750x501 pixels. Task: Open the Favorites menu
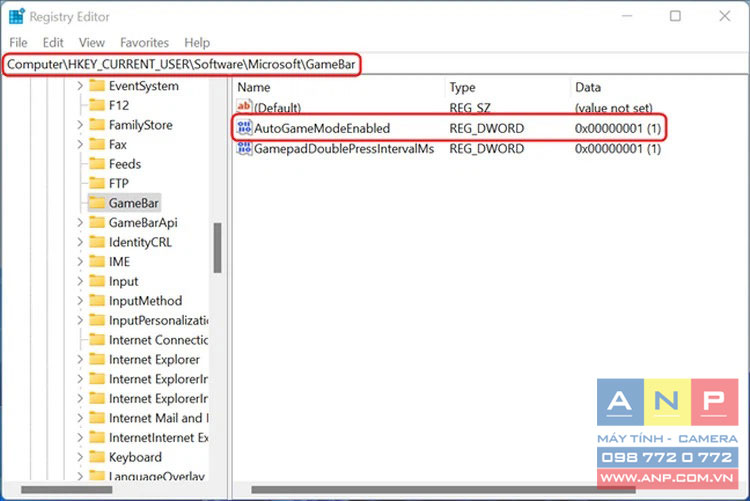click(144, 43)
